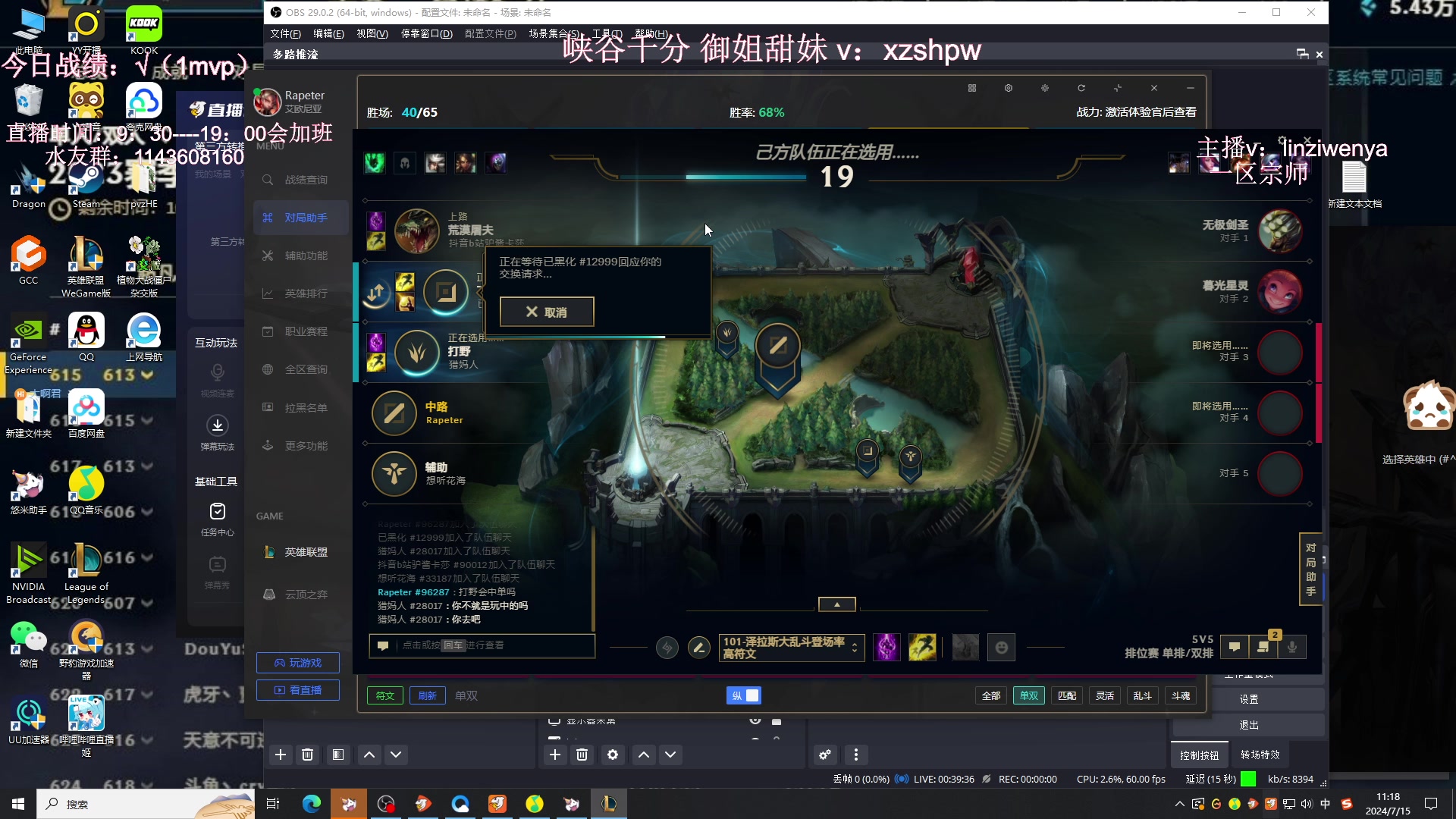
Task: Toggle the voice microphone button
Action: [x=1292, y=647]
